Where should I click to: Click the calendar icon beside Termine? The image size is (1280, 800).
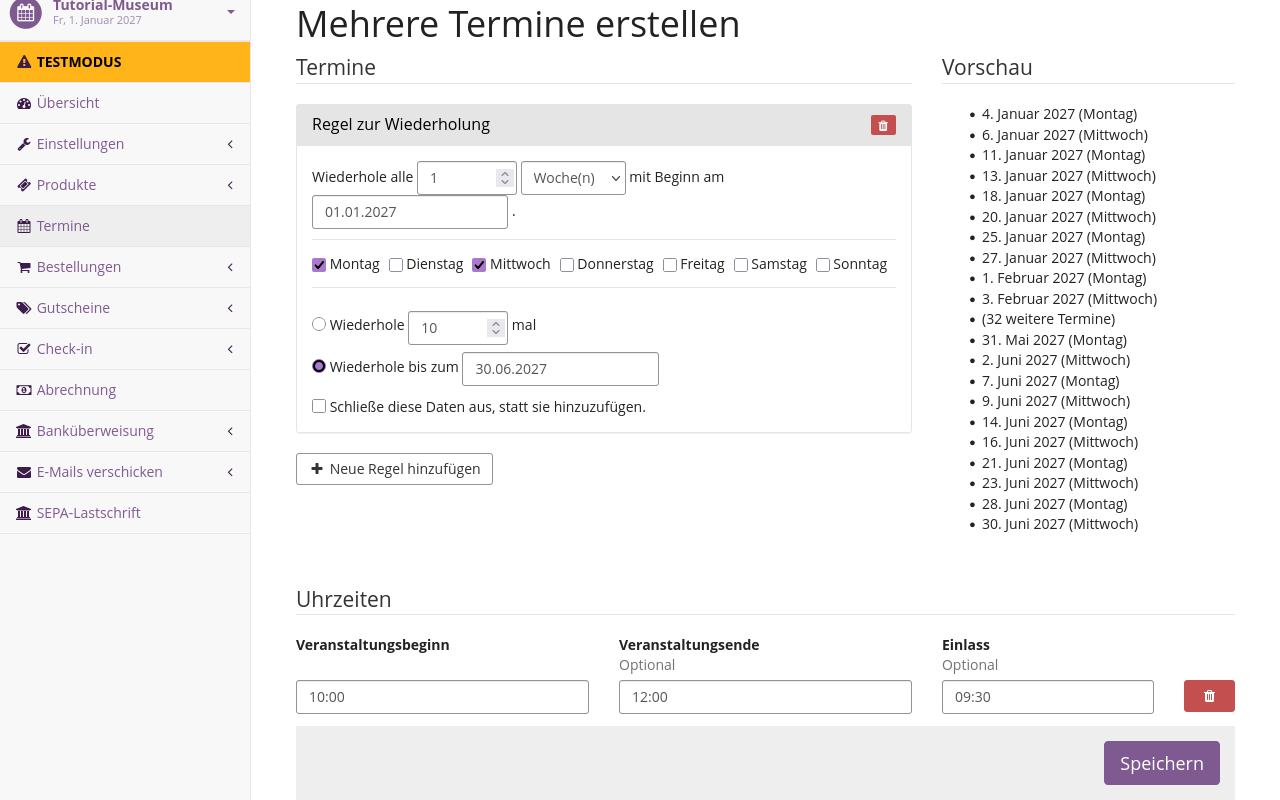[24, 226]
